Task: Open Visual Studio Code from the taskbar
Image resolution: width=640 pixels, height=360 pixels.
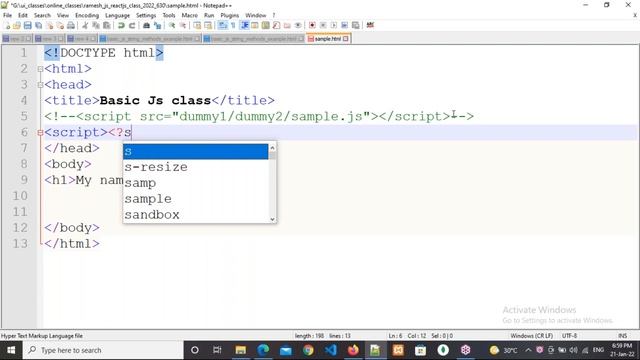Action: (x=331, y=350)
